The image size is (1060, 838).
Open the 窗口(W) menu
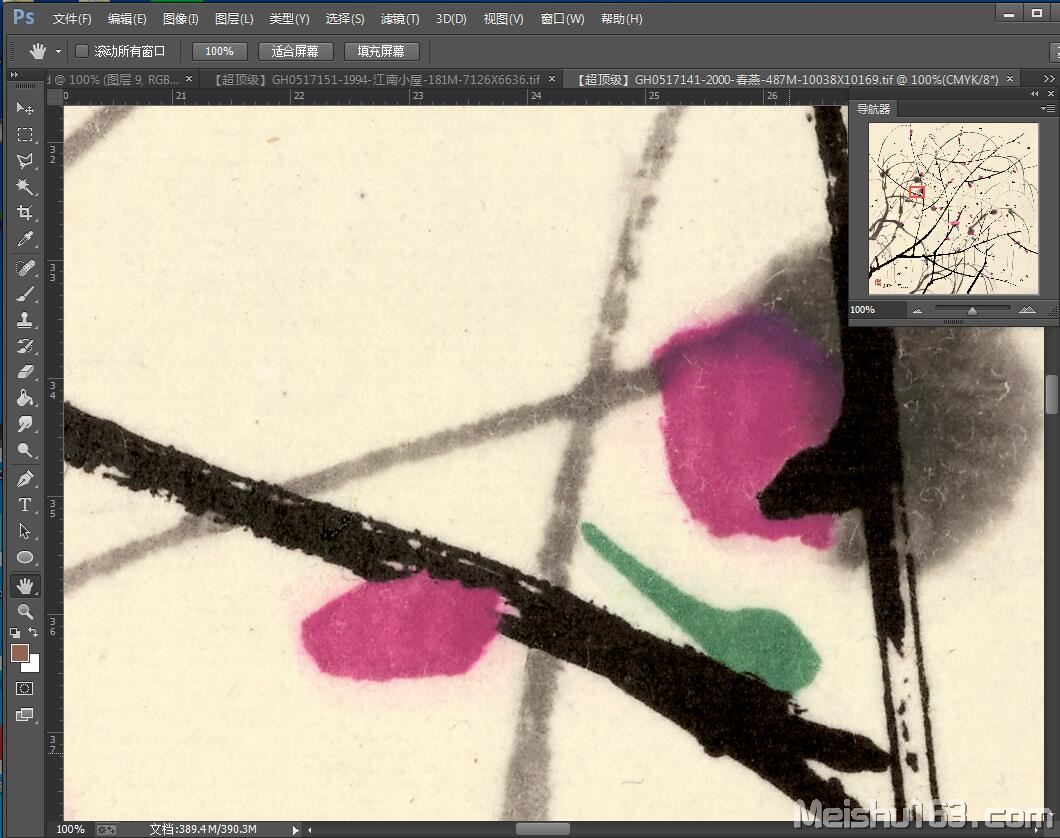click(562, 19)
